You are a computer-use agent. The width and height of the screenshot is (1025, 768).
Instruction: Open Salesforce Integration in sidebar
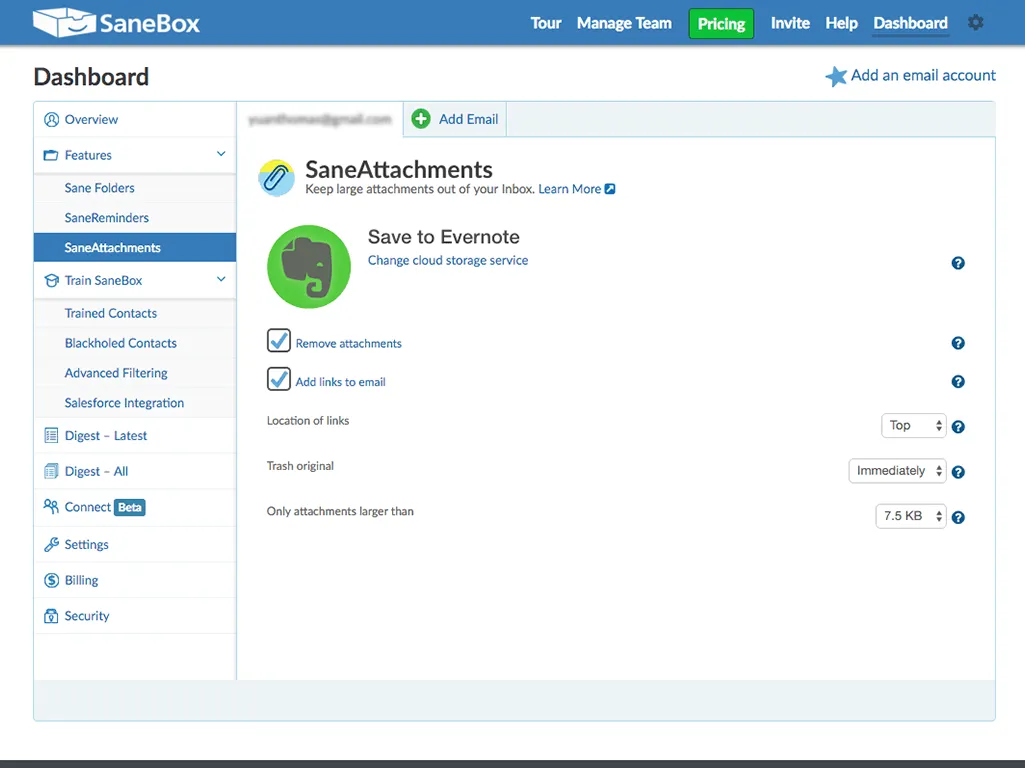[124, 403]
